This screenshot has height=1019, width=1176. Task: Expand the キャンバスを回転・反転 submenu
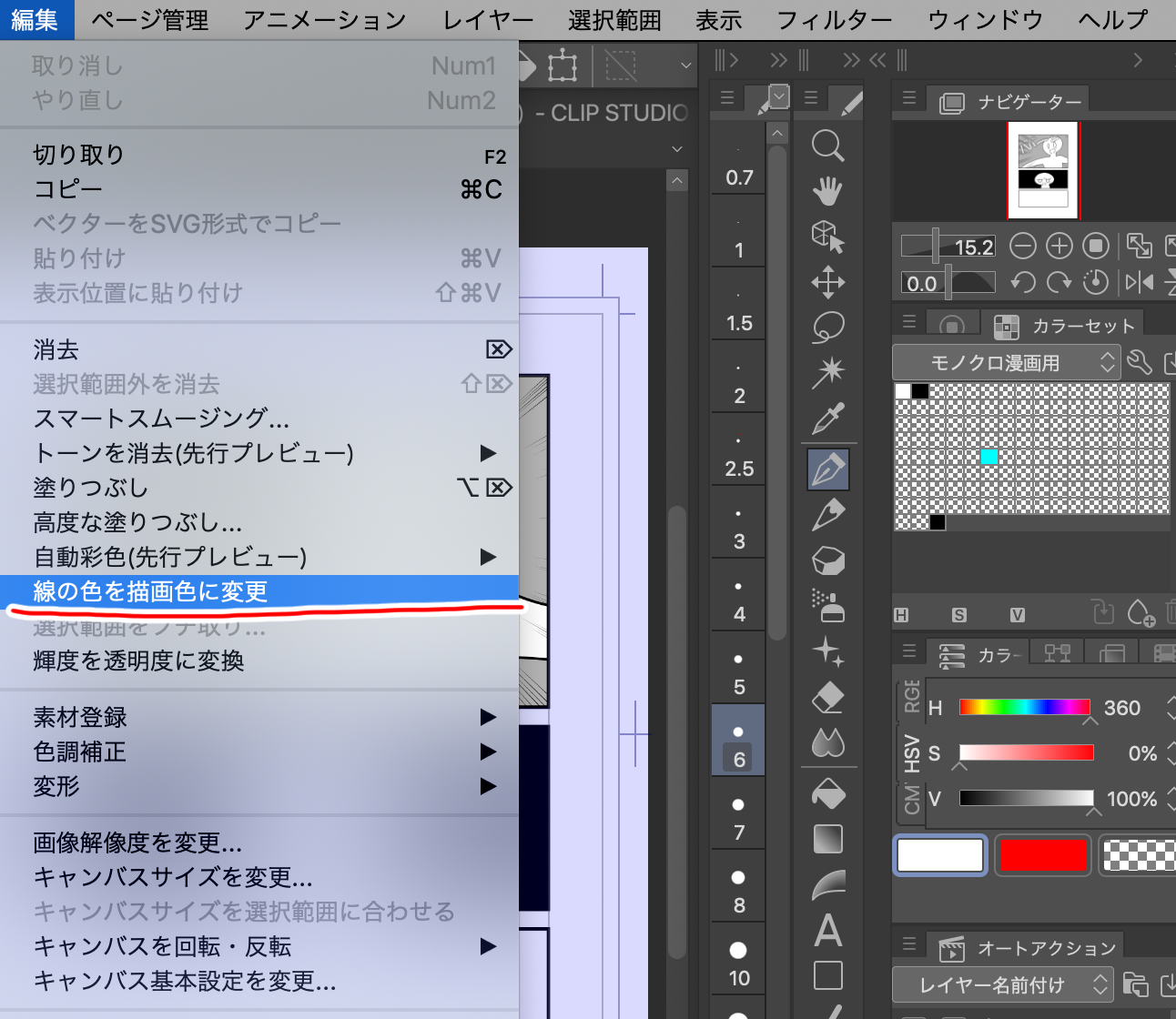(259, 946)
